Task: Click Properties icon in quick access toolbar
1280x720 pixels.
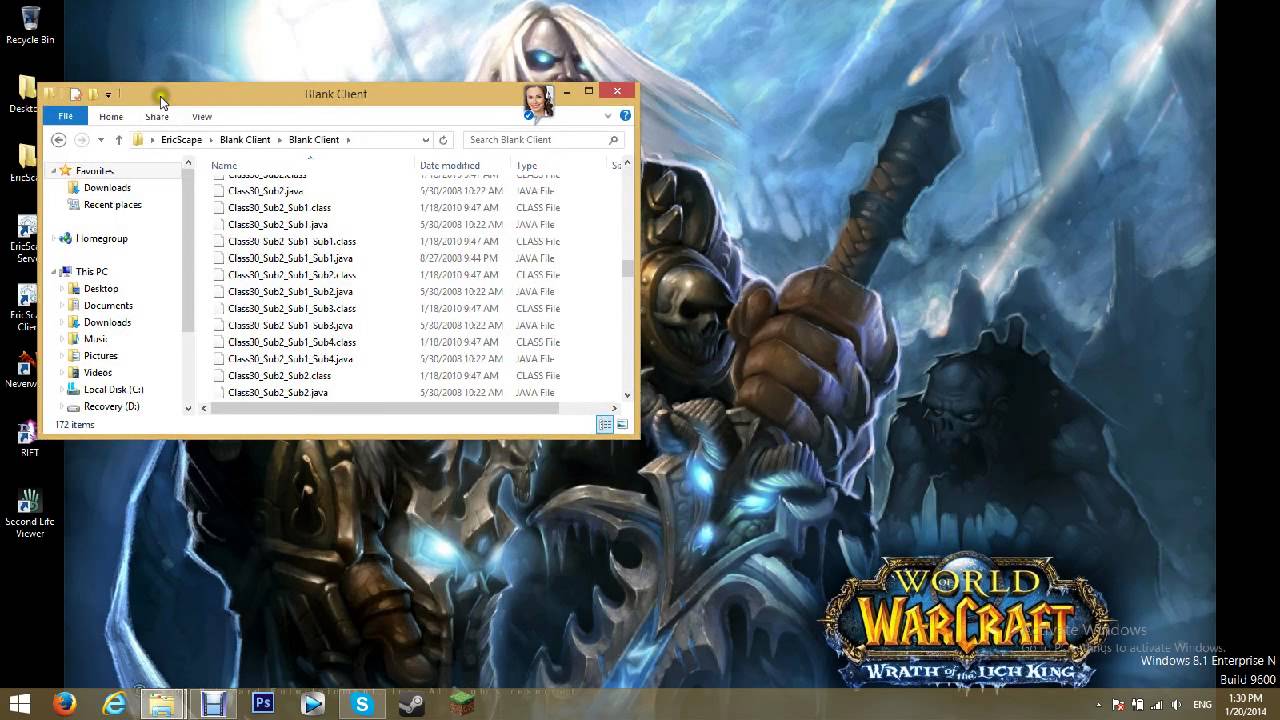Action: tap(75, 94)
